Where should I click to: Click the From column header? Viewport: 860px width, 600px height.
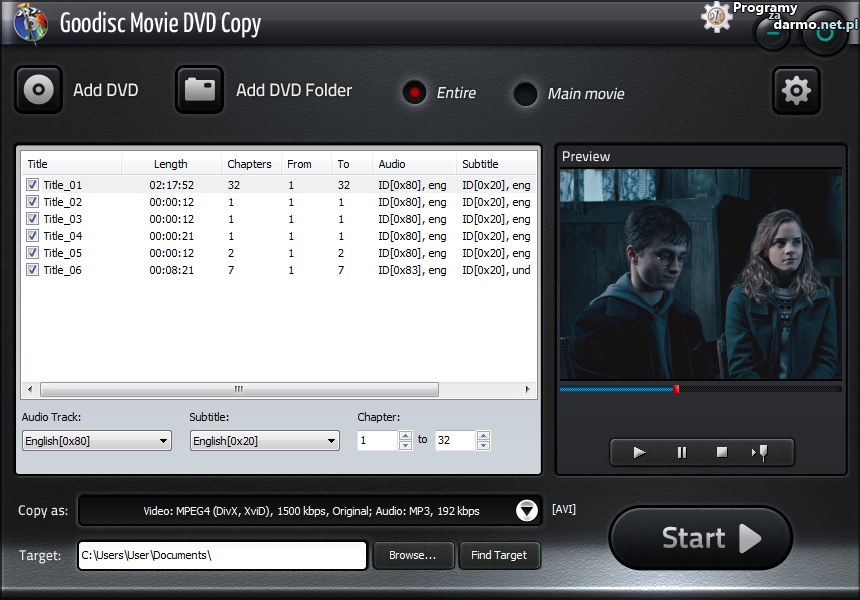[x=306, y=164]
